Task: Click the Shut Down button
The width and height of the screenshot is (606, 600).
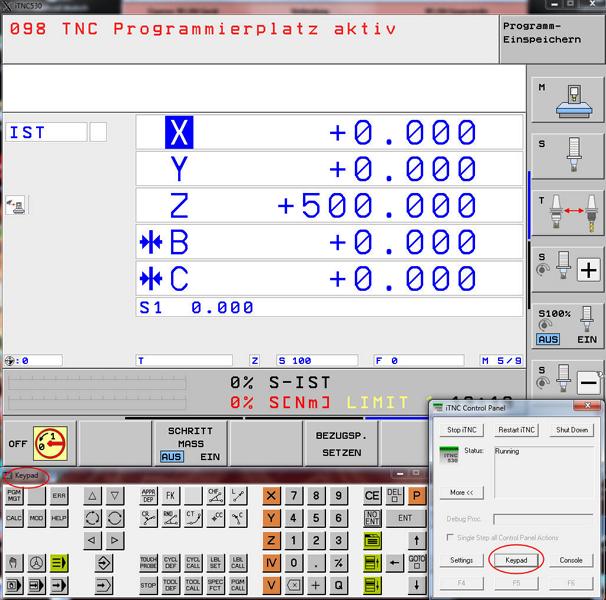Action: 572,430
